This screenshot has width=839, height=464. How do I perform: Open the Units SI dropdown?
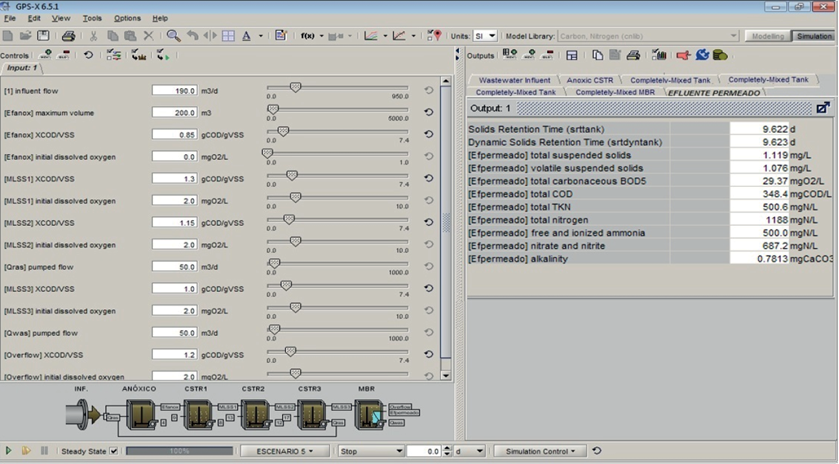click(x=485, y=35)
